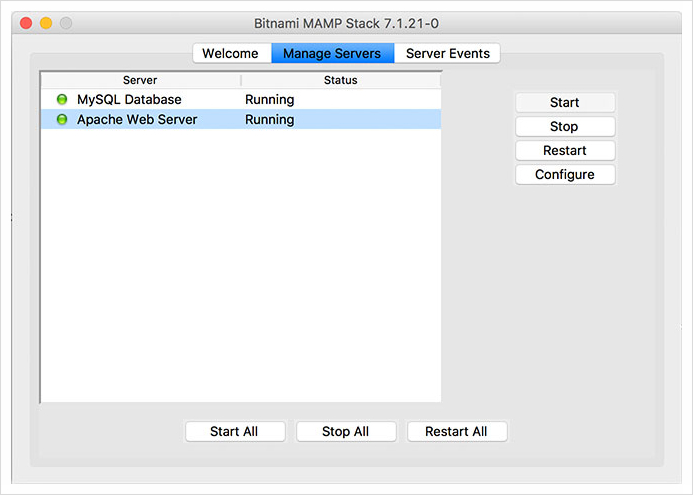Click the Restart All button

coord(457,431)
